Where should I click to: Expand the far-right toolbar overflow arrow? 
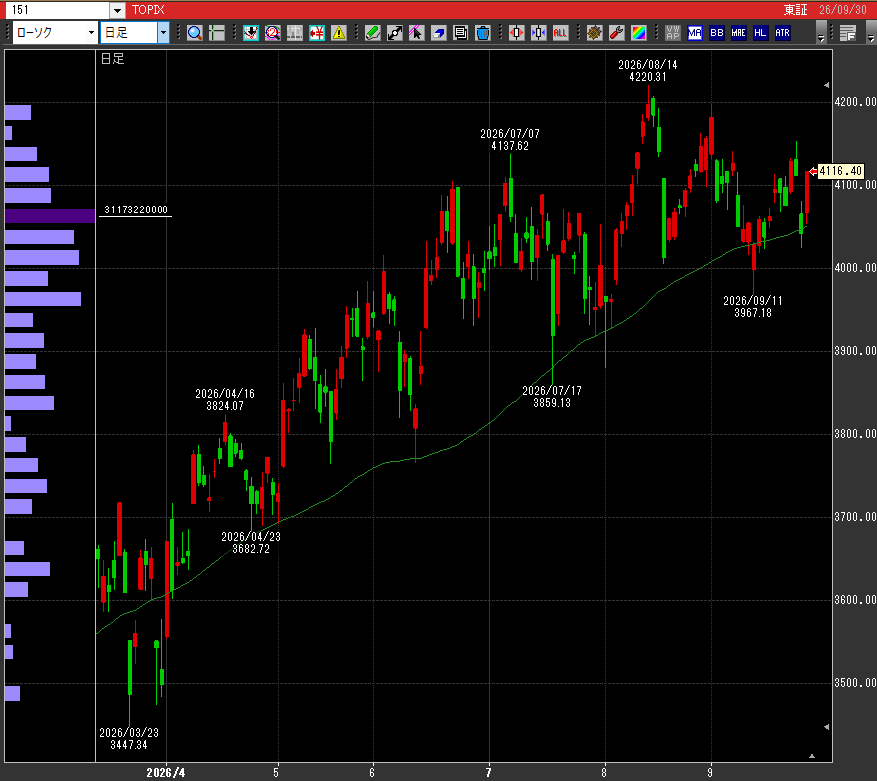point(870,33)
